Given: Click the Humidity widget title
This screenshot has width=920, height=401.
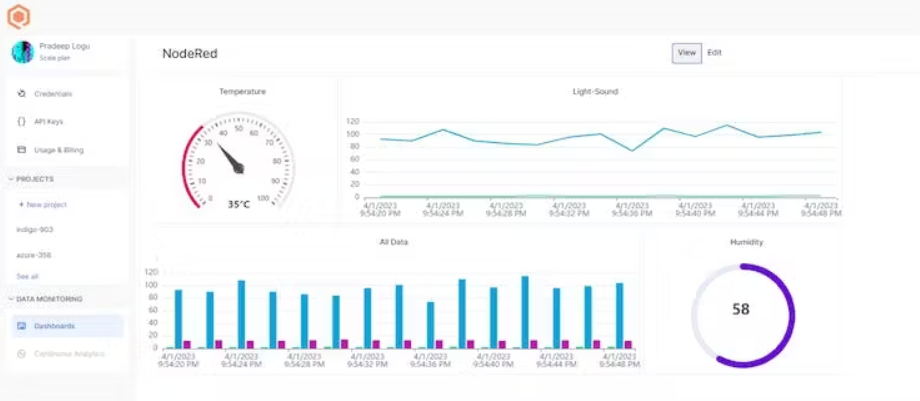Looking at the screenshot, I should tap(746, 242).
